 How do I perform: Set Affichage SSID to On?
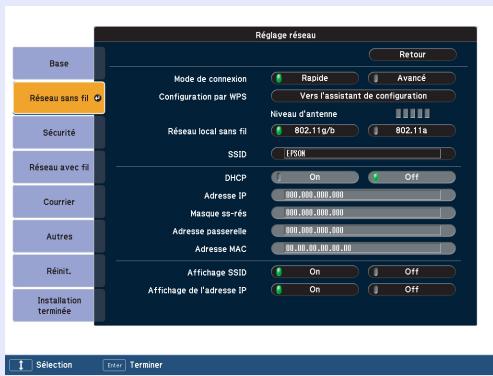click(315, 272)
